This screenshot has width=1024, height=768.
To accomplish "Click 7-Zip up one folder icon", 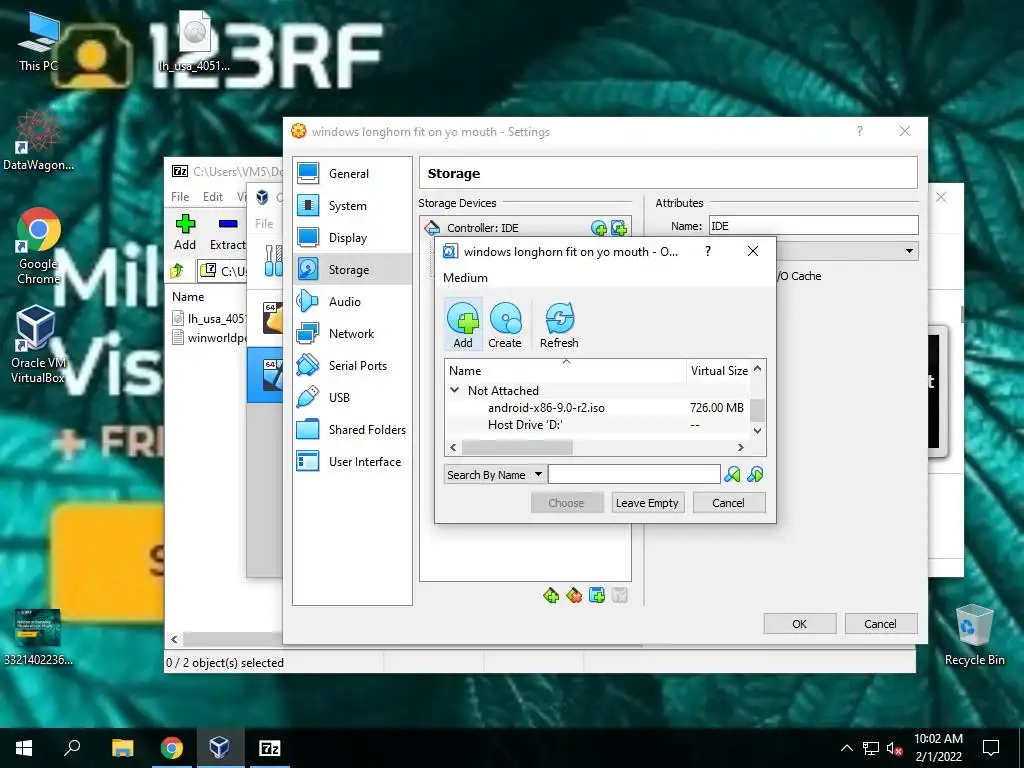I will tap(177, 270).
